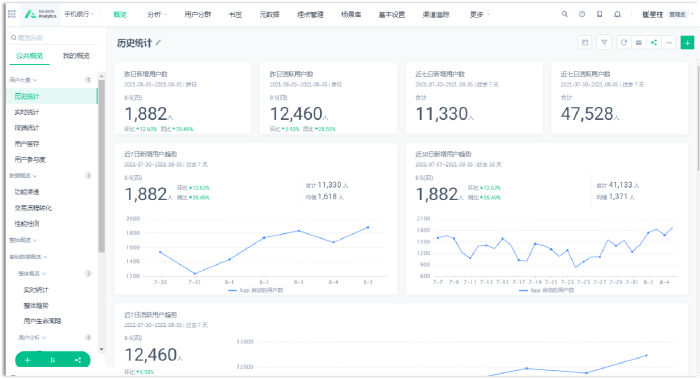Click the green share icon in toolbar
The image size is (700, 379).
click(654, 43)
